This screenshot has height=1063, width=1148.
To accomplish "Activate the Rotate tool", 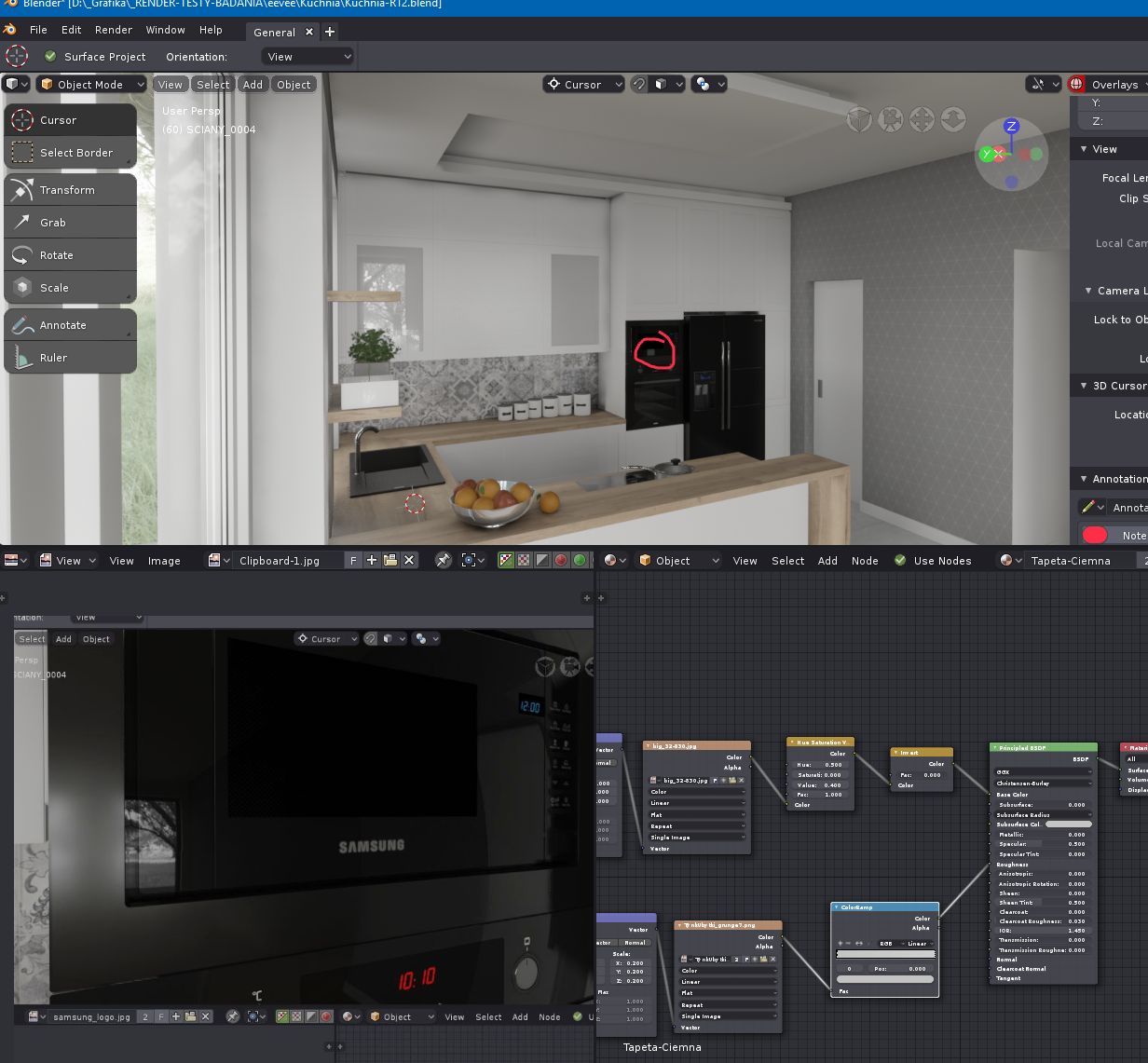I will 71,255.
